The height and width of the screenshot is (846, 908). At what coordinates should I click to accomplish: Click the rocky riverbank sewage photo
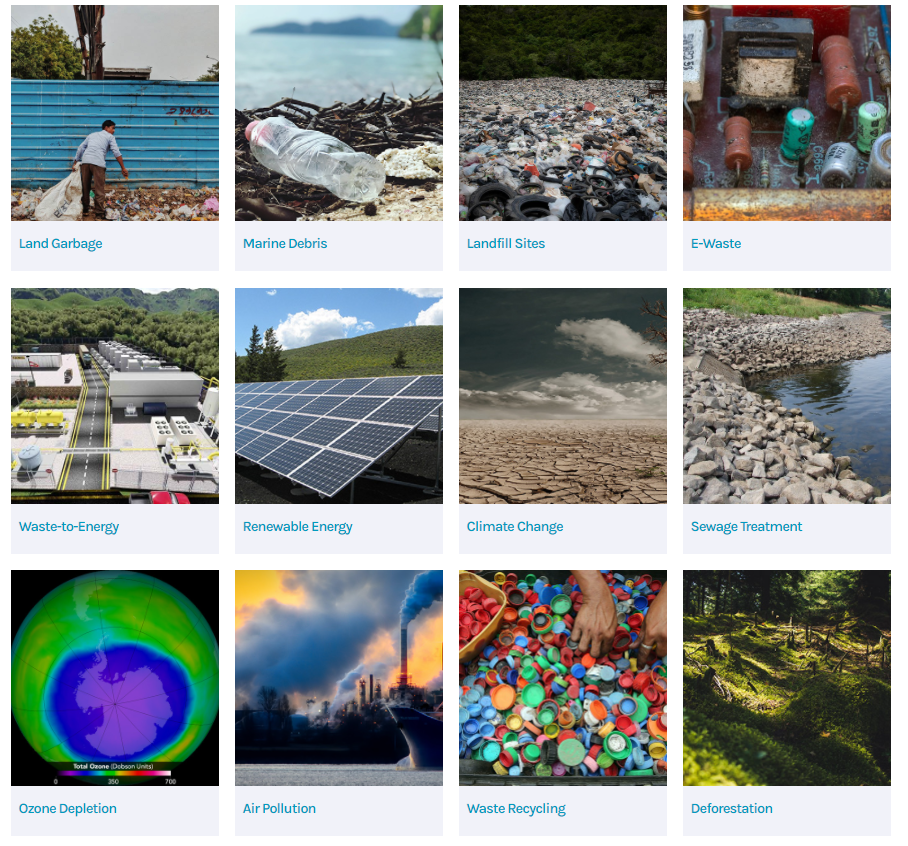786,396
